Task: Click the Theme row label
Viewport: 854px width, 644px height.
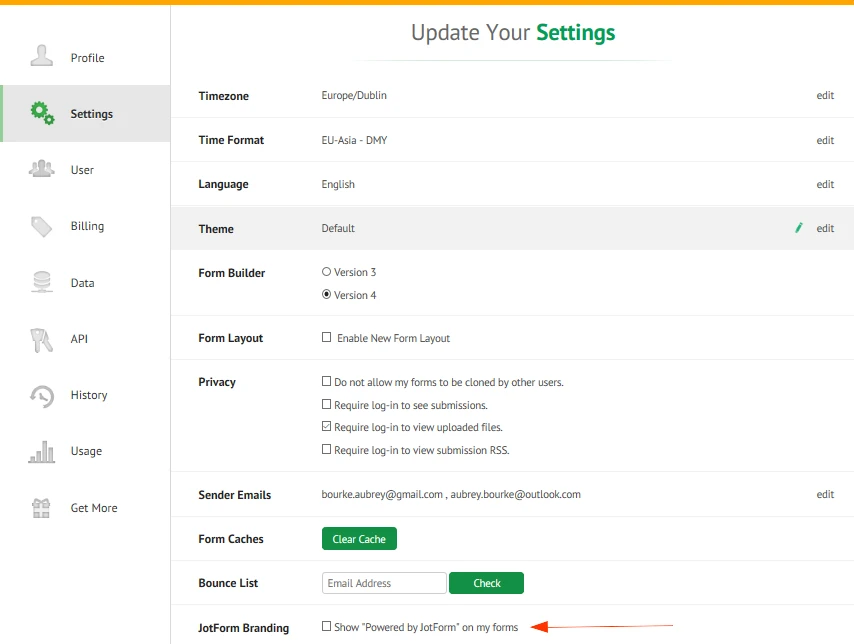Action: pyautogui.click(x=216, y=229)
